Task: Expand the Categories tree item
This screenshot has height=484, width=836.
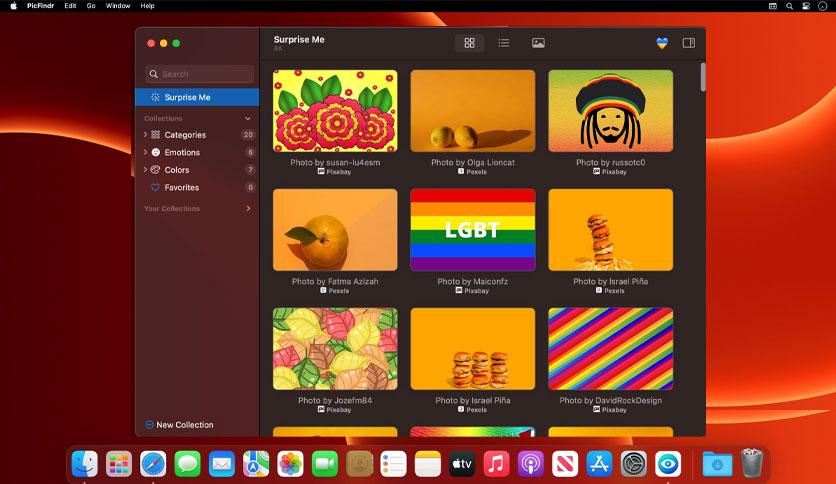Action: (145, 135)
